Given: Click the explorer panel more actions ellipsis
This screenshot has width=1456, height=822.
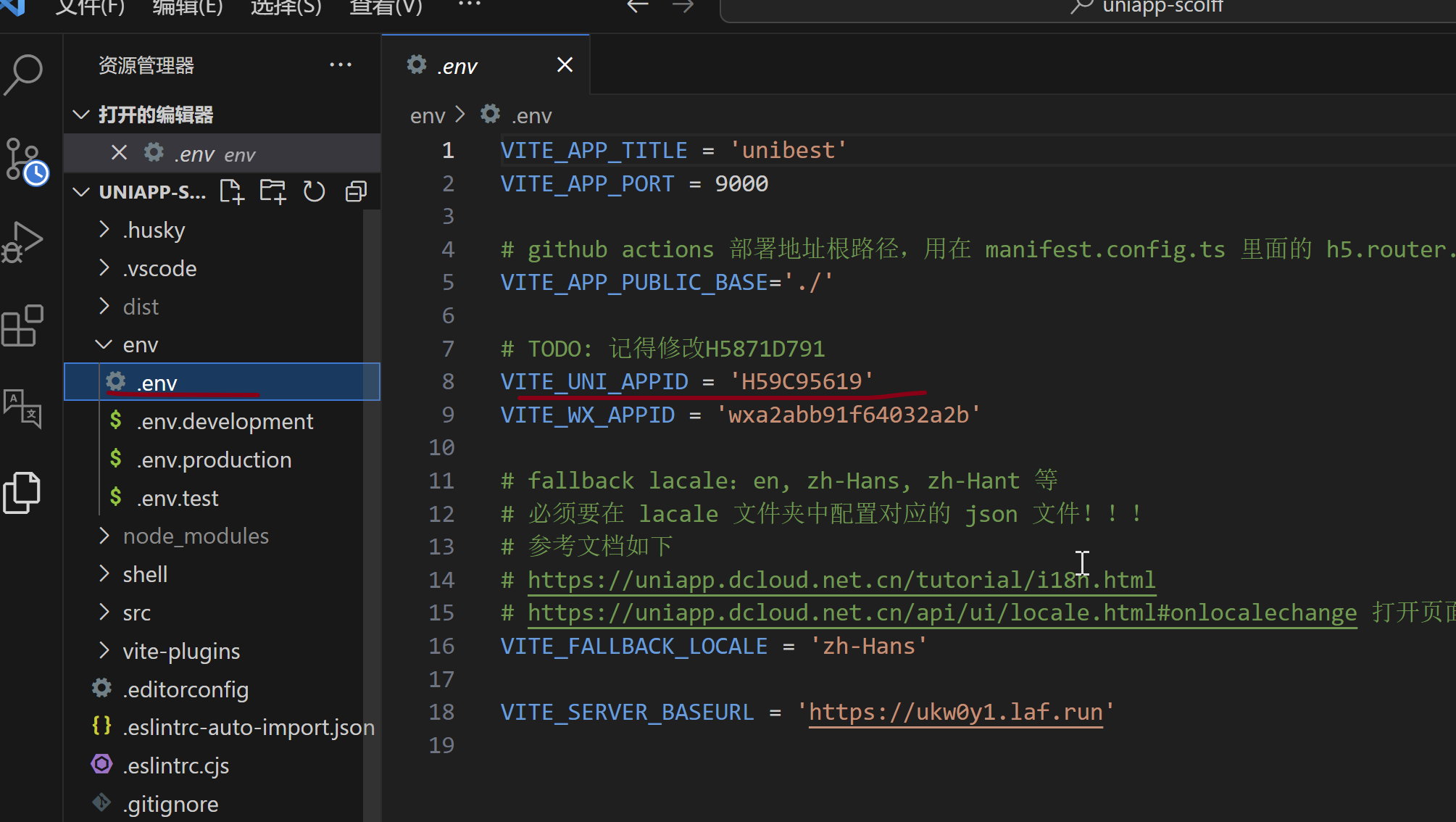Looking at the screenshot, I should (x=340, y=65).
